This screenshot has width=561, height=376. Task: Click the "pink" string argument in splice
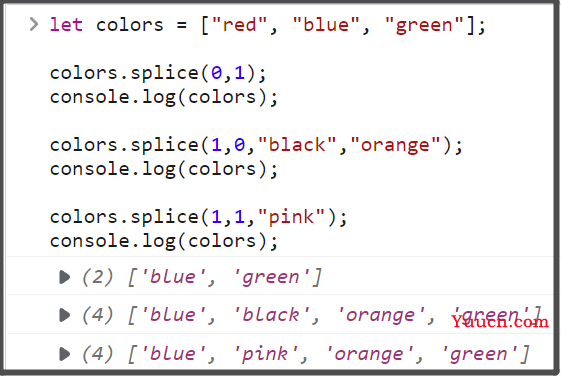[x=291, y=217]
